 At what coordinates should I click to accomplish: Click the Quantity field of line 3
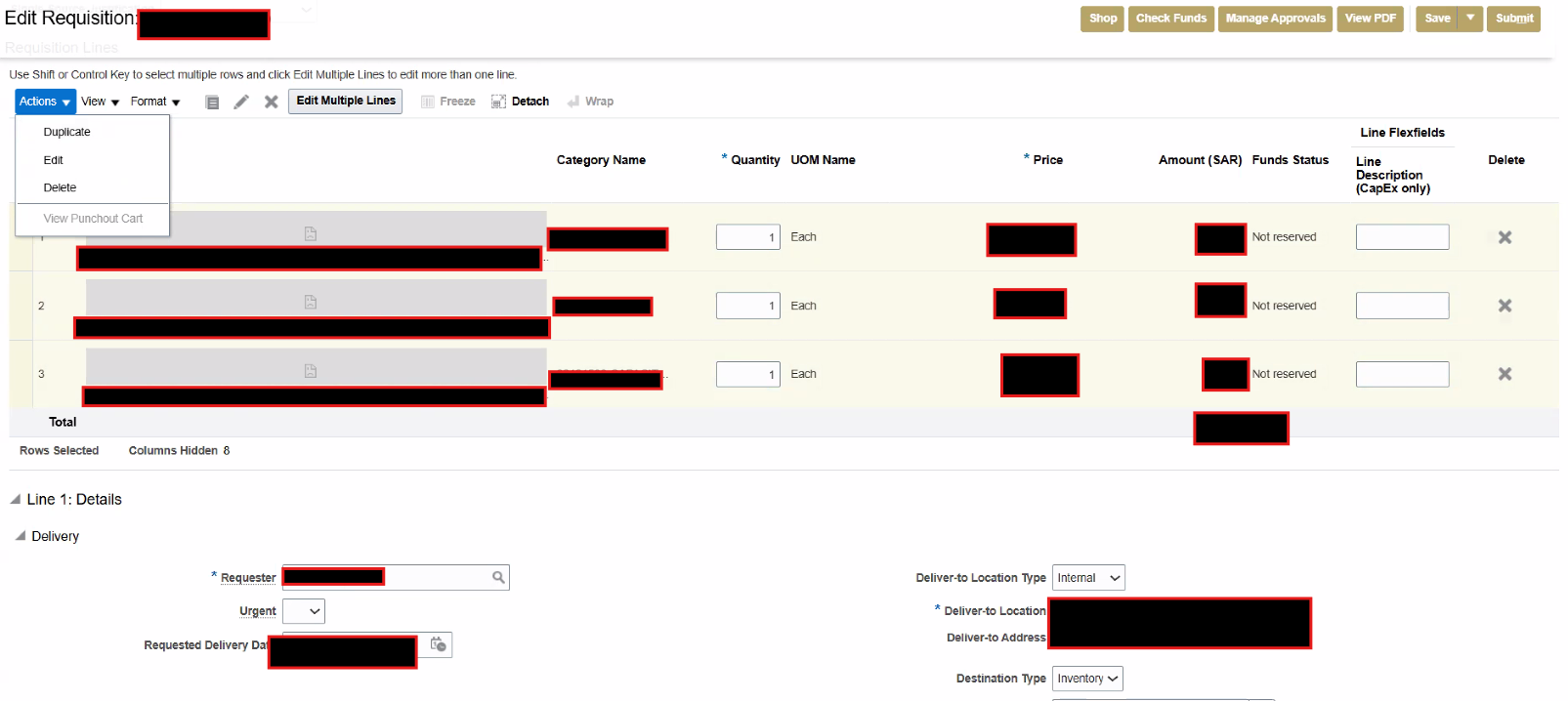[x=747, y=374]
